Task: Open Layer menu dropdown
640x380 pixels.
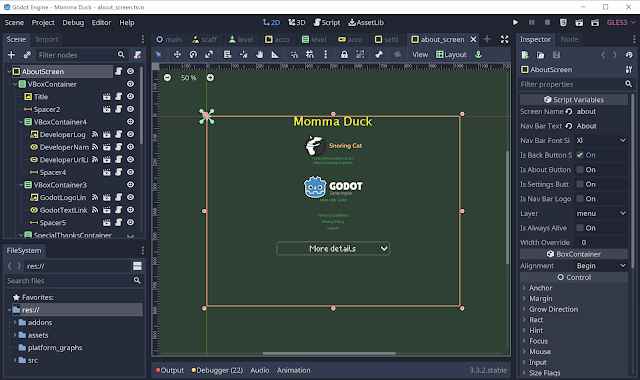Action: [x=601, y=213]
